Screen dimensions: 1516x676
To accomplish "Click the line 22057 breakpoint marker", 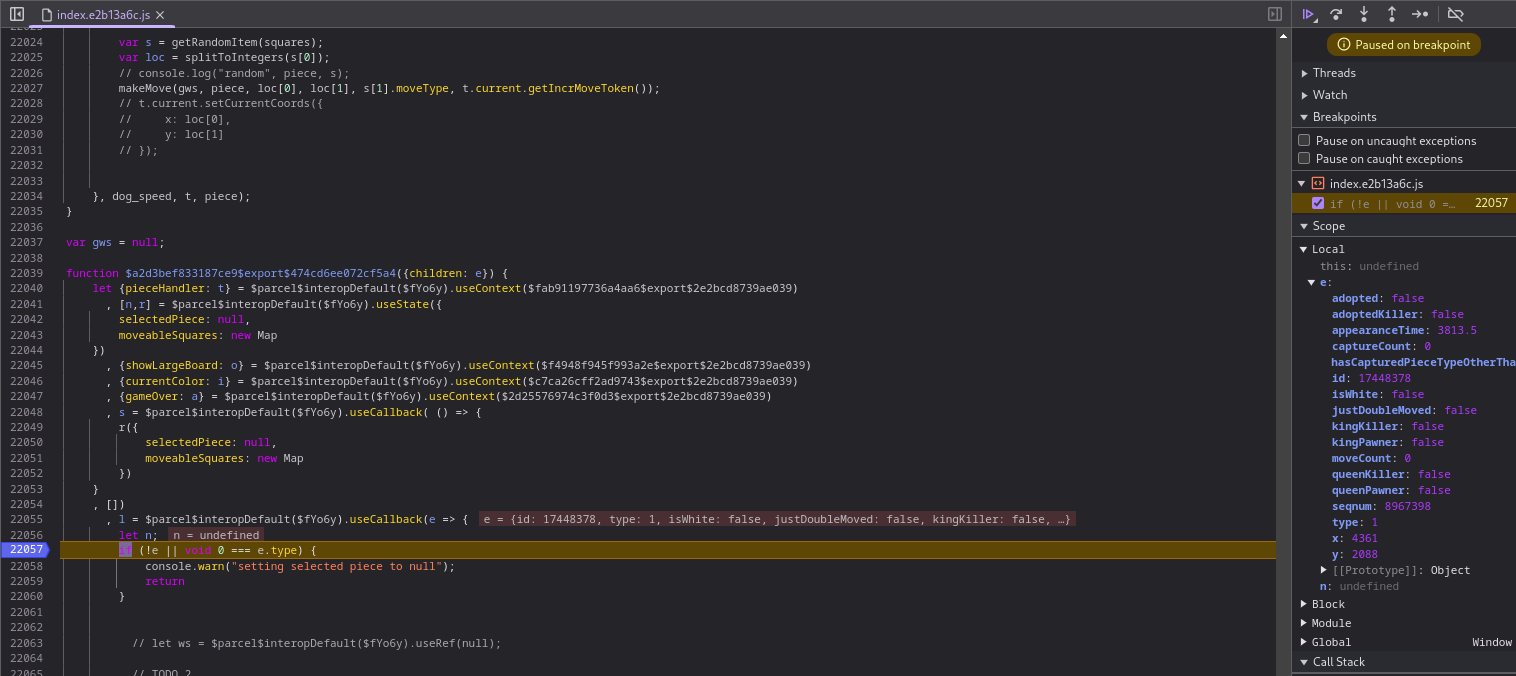I will (x=24, y=550).
